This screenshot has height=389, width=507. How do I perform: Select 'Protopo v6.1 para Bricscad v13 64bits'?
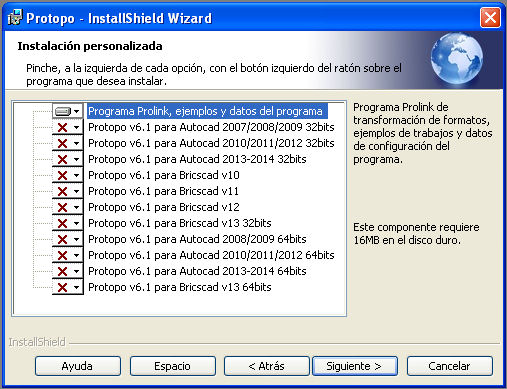[180, 287]
